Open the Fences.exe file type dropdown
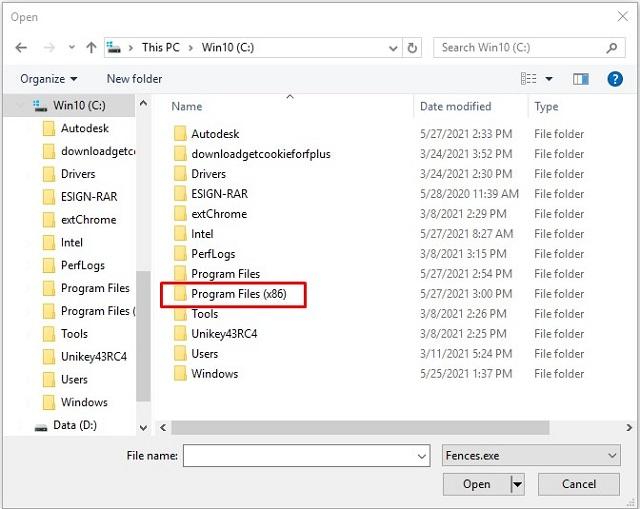Screen dimensions: 640x509 pyautogui.click(x=531, y=456)
